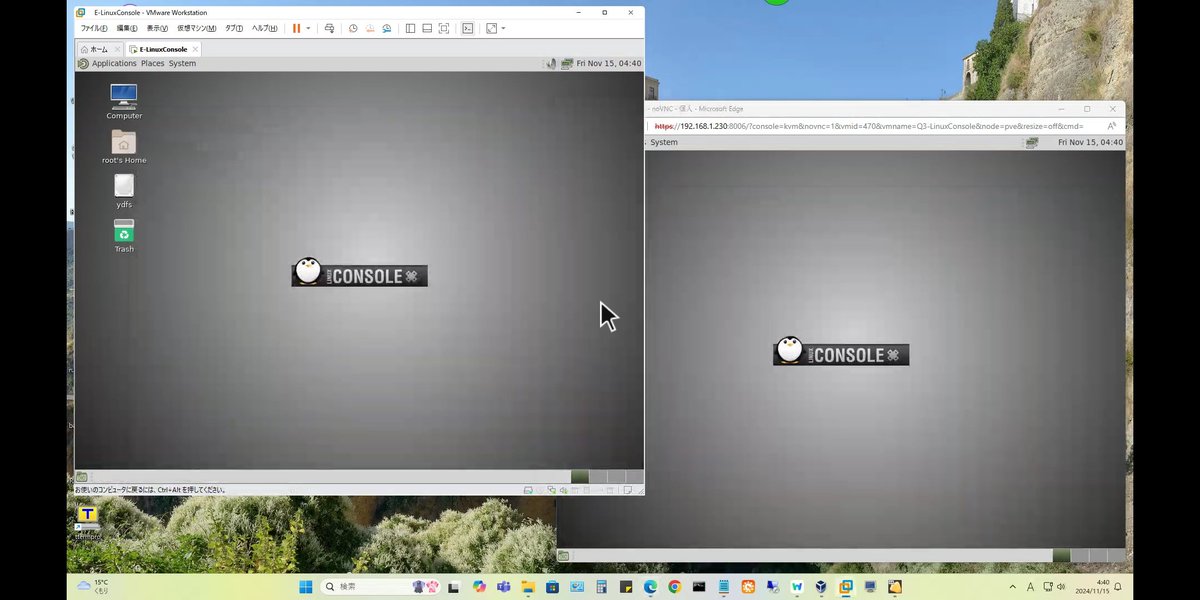This screenshot has height=600, width=1200.
Task: Open VirtualBox from the taskbar
Action: pyautogui.click(x=820, y=586)
